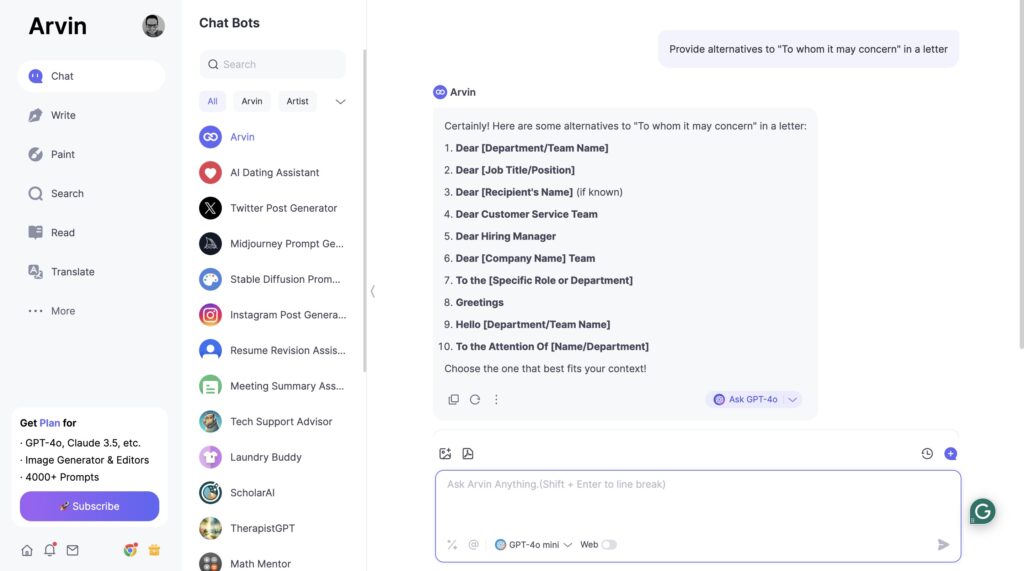The width and height of the screenshot is (1024, 571).
Task: Open Math Mentor bot
Action: [x=272, y=563]
